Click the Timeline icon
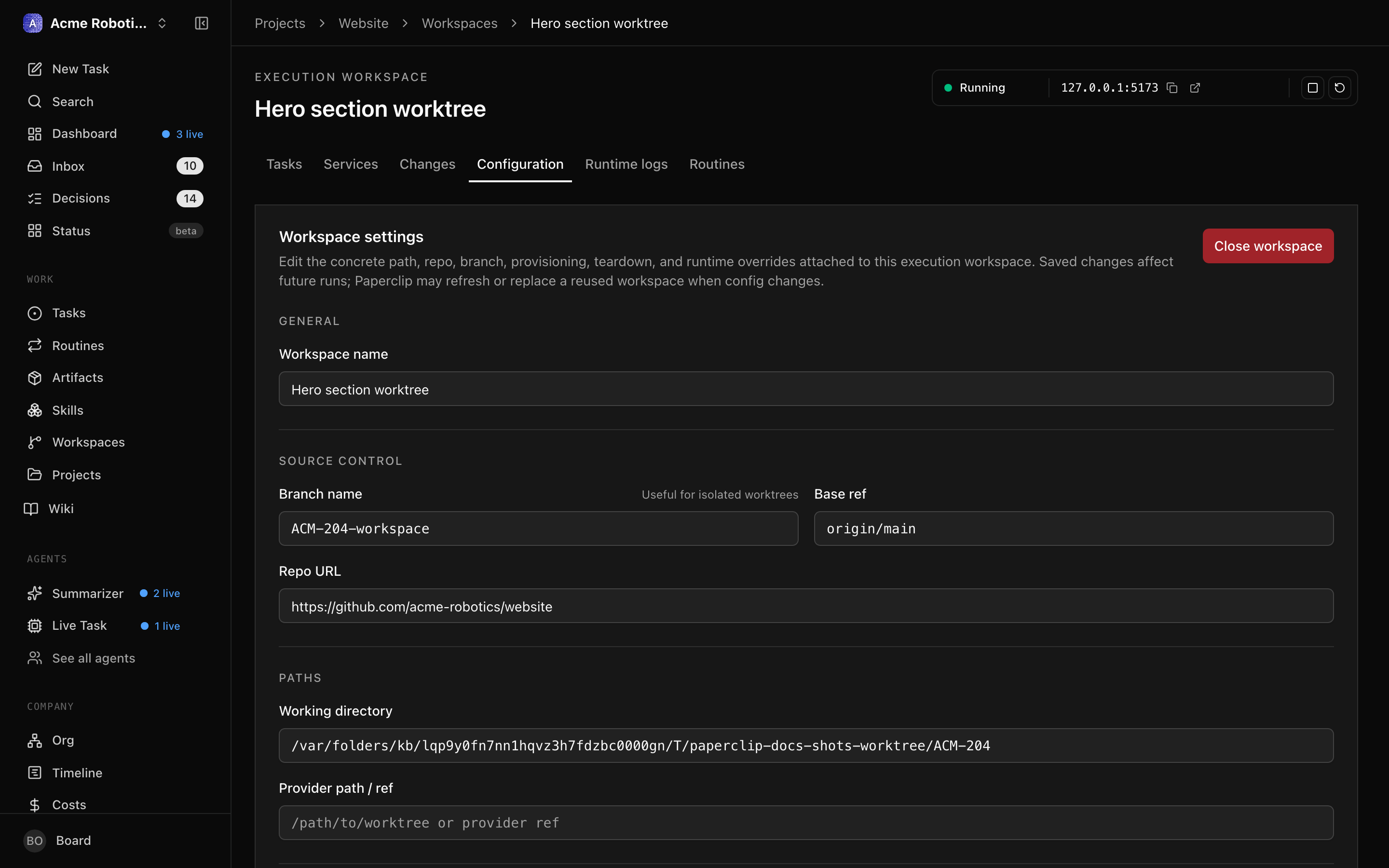Viewport: 1389px width, 868px height. 34,773
